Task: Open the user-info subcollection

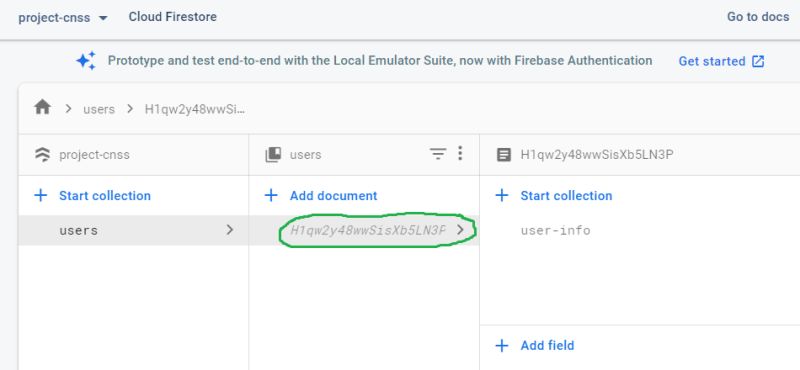Action: (556, 231)
